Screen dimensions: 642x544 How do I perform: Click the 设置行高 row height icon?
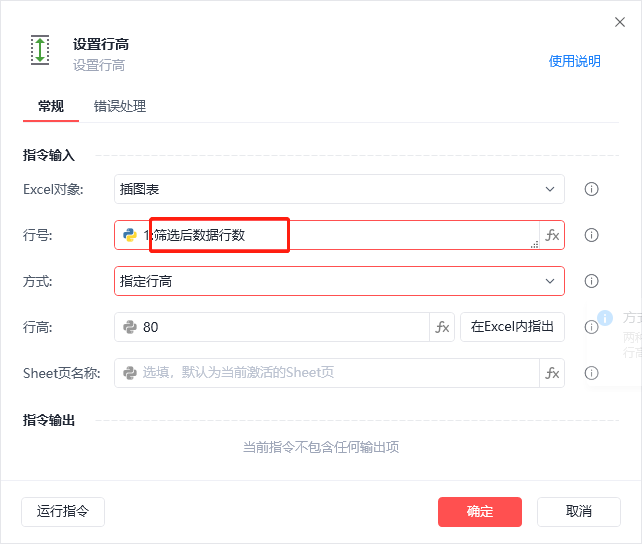[40, 50]
